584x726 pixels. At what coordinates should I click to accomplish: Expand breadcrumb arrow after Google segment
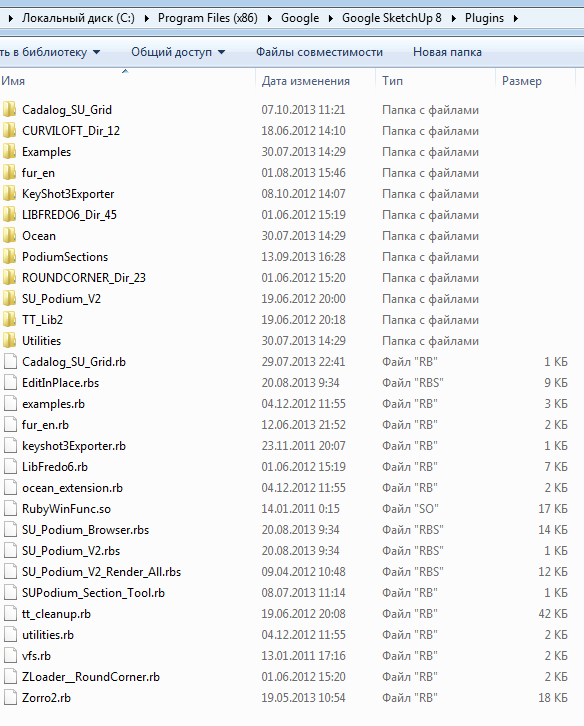point(331,19)
